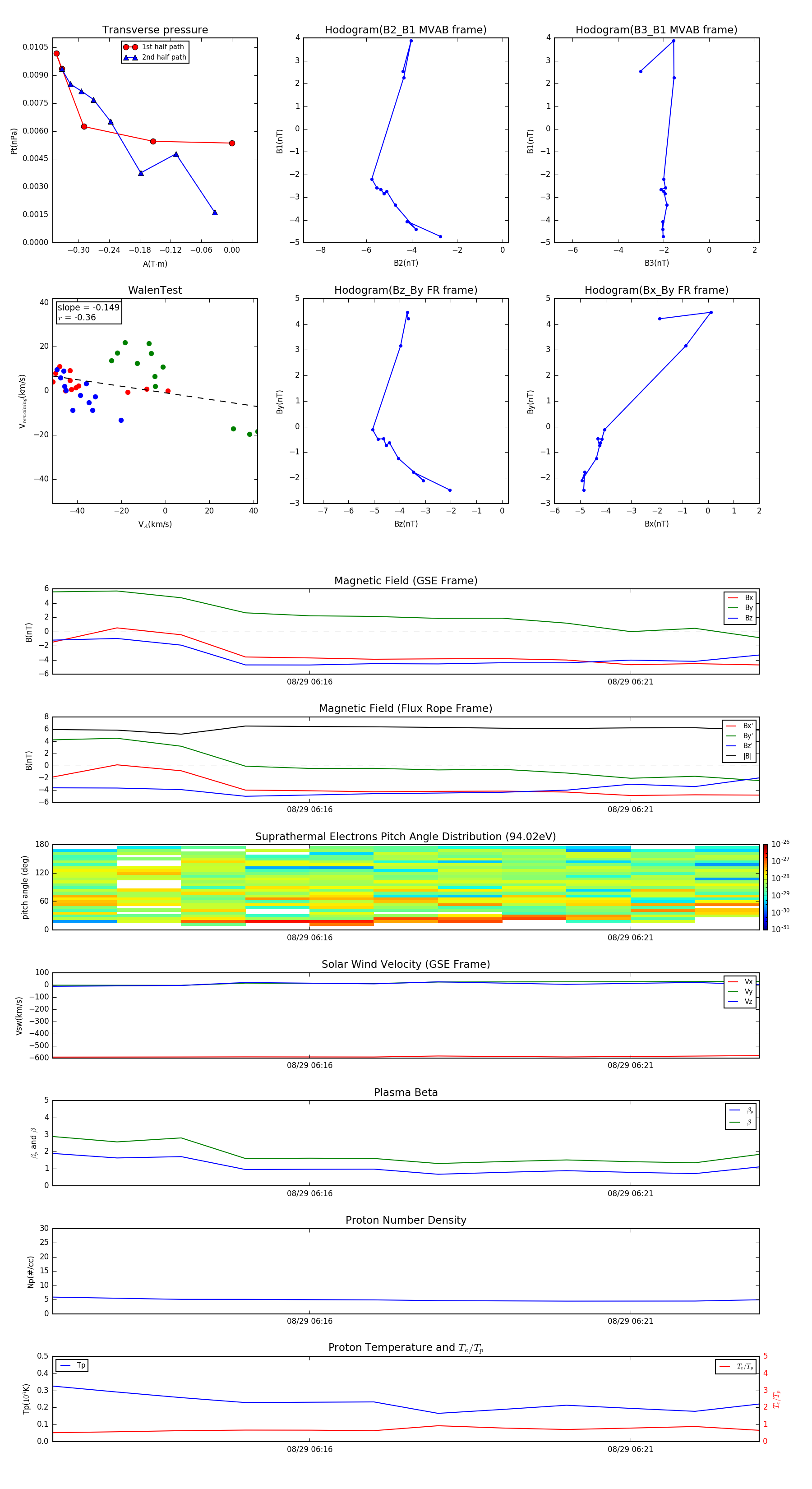The width and height of the screenshot is (812, 1489).
Task: Click the 'r = -0.36' annotation text
Action: click(77, 317)
